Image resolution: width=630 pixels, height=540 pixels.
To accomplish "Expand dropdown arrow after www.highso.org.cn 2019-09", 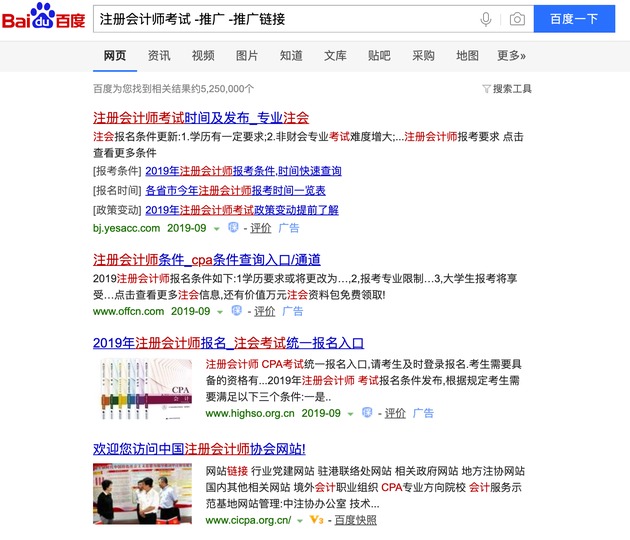I will (x=350, y=414).
